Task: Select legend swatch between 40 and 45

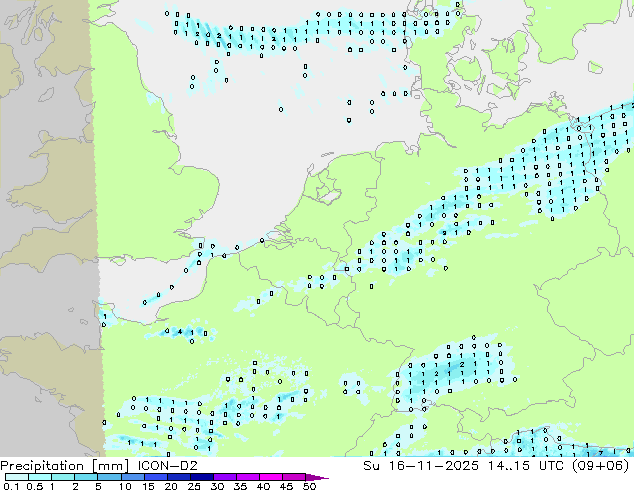Action: tap(271, 477)
